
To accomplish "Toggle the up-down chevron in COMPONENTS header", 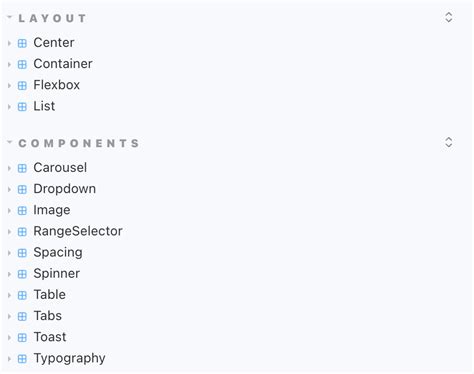I will [449, 142].
